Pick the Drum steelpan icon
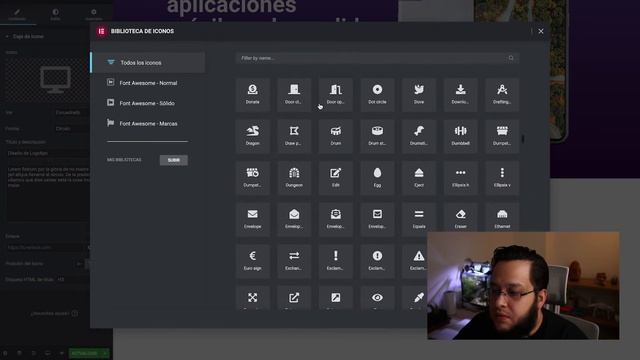 377,136
